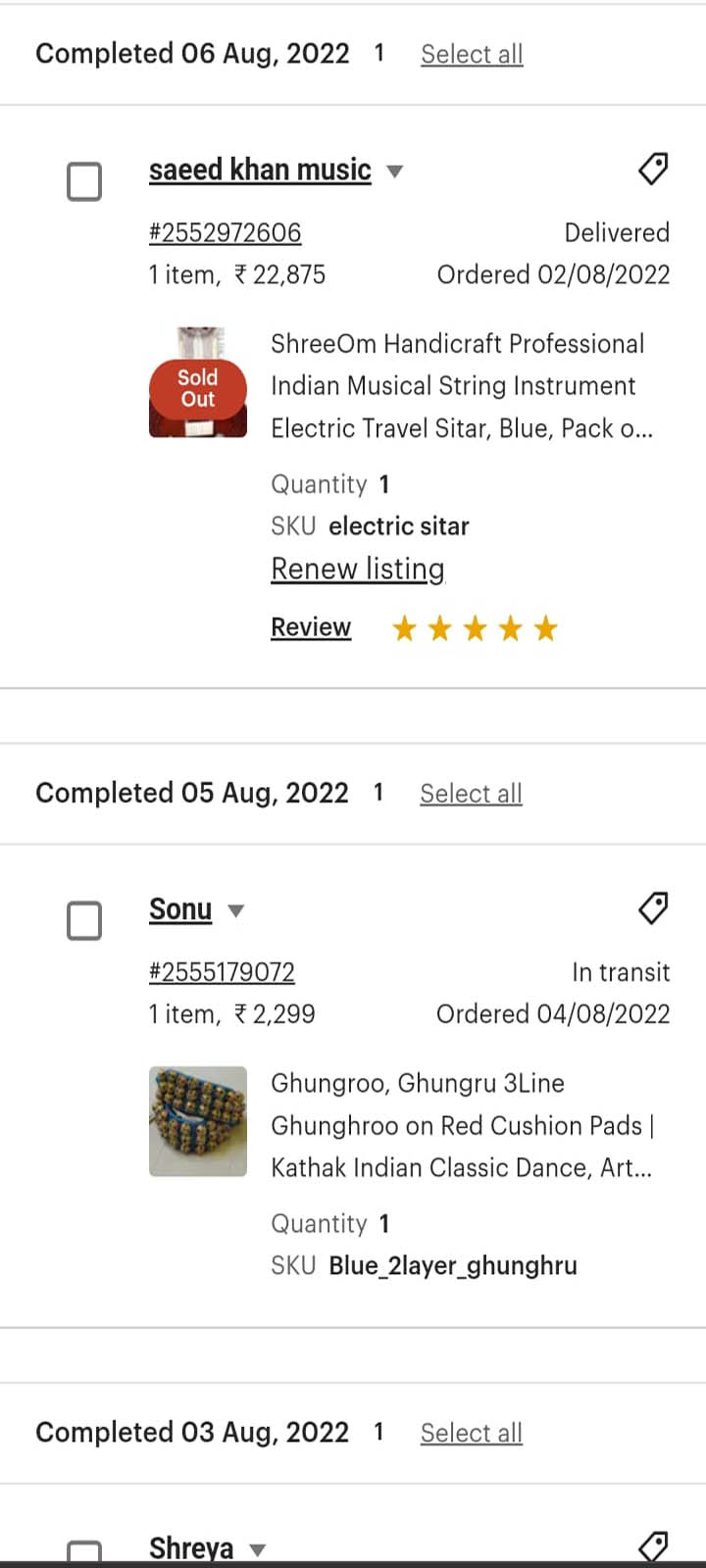Open order number #2555179072
706x1568 pixels.
click(222, 972)
